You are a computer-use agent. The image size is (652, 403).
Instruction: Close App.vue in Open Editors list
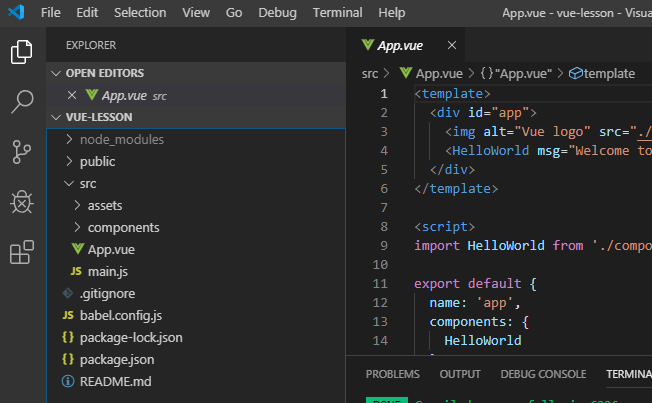point(72,96)
